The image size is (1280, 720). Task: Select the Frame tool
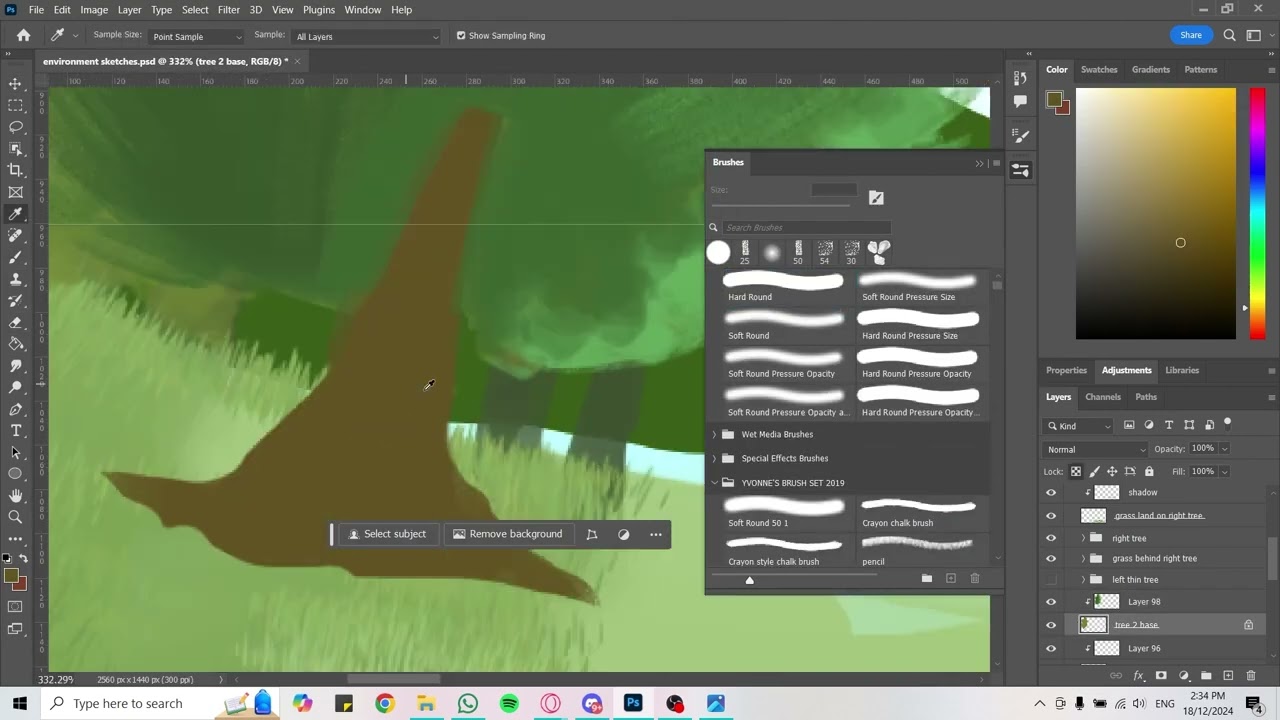(16, 192)
